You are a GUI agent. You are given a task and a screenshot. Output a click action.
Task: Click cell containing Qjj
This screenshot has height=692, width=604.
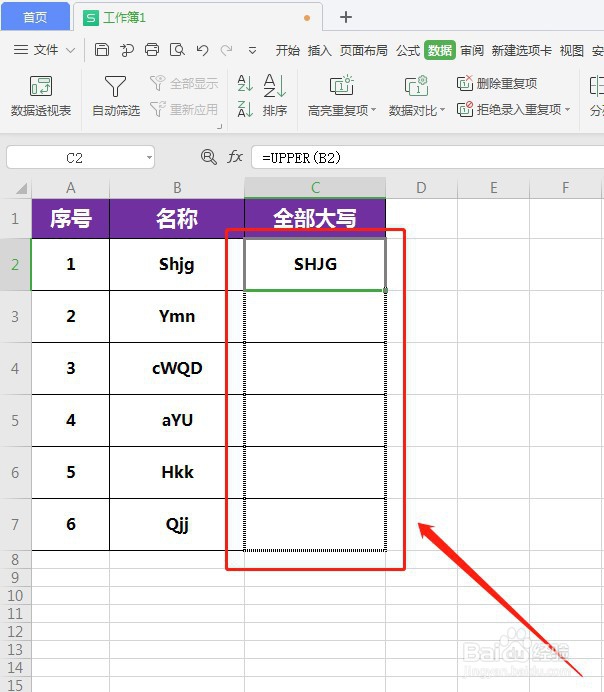[x=177, y=524]
